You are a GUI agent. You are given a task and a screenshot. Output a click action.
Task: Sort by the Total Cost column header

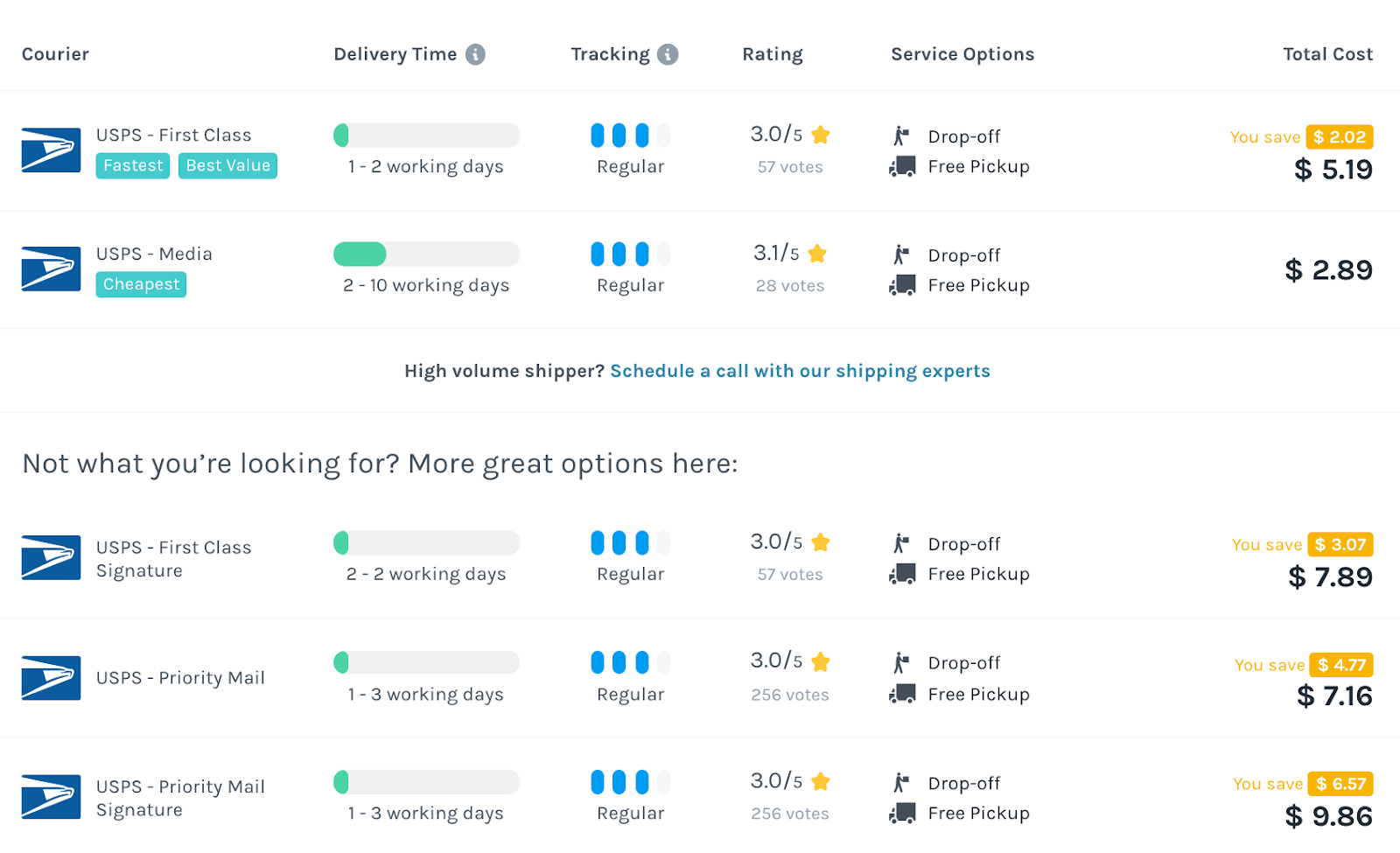pyautogui.click(x=1327, y=54)
